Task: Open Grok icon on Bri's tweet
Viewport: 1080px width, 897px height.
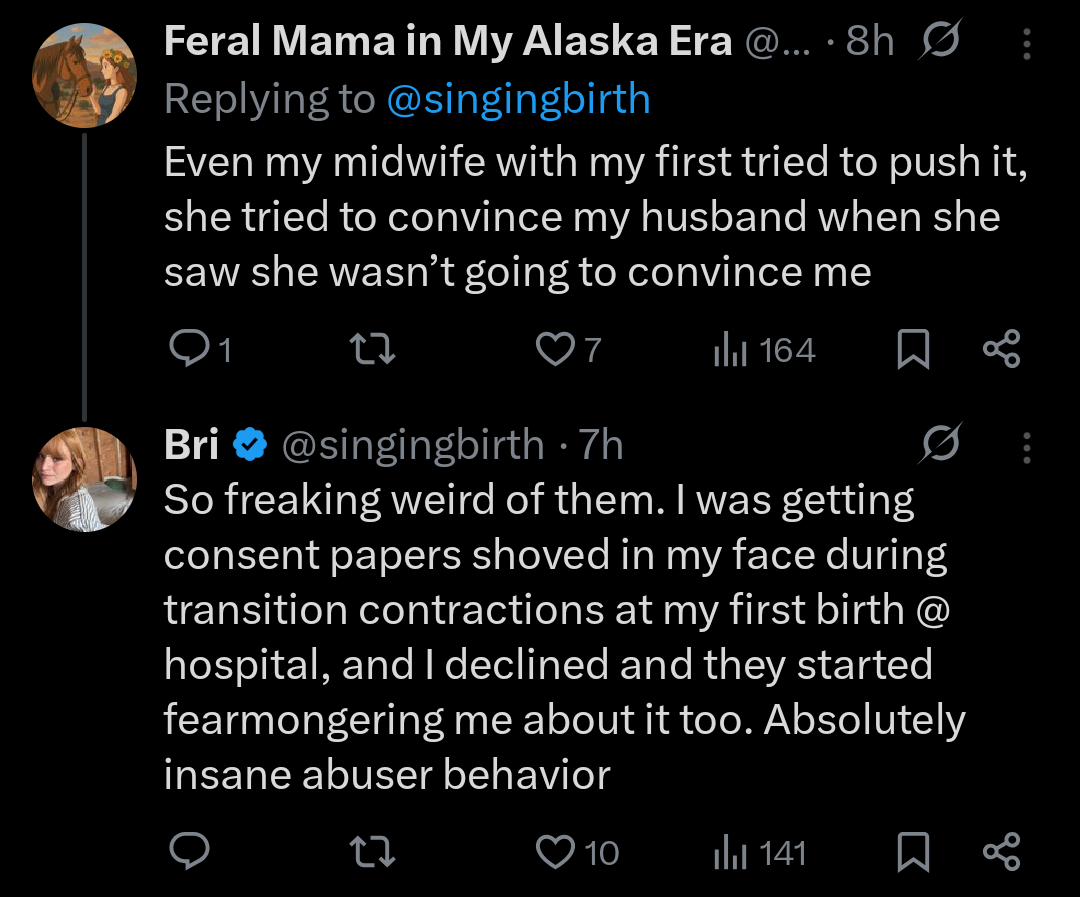Action: pyautogui.click(x=939, y=442)
